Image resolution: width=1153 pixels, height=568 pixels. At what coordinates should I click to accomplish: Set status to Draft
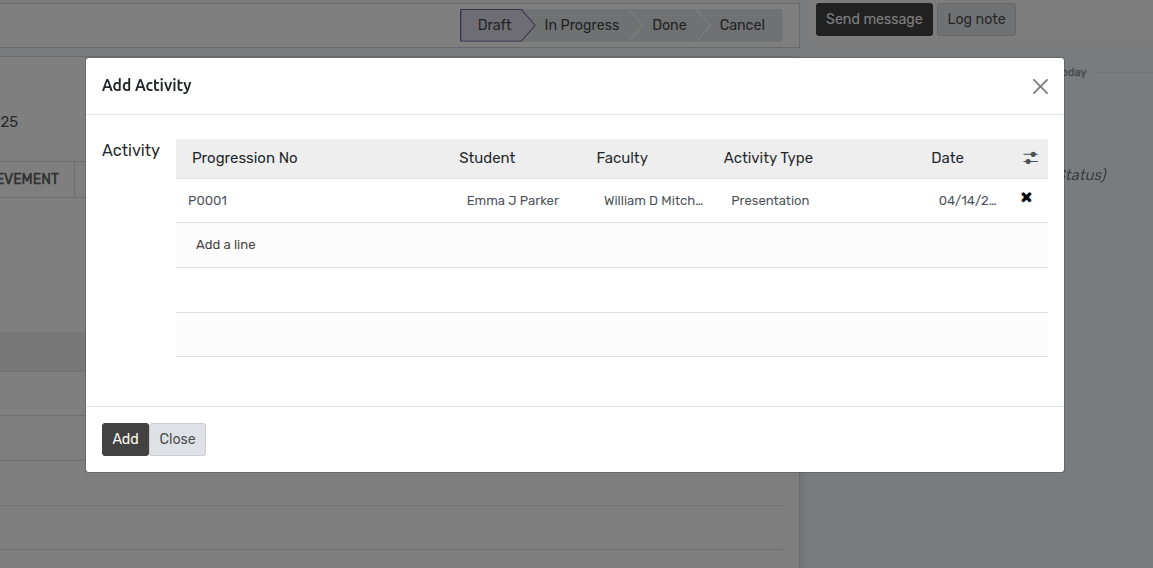click(494, 25)
